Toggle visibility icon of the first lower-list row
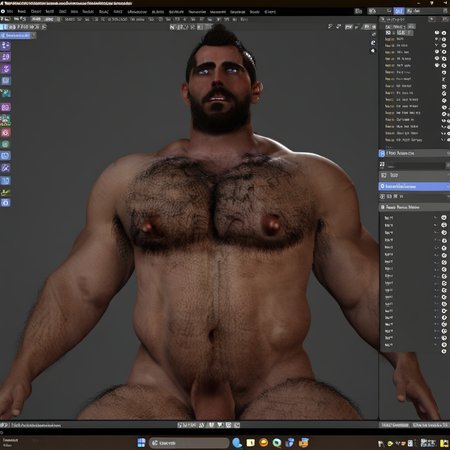Image resolution: width=450 pixels, height=450 pixels. 444,218
